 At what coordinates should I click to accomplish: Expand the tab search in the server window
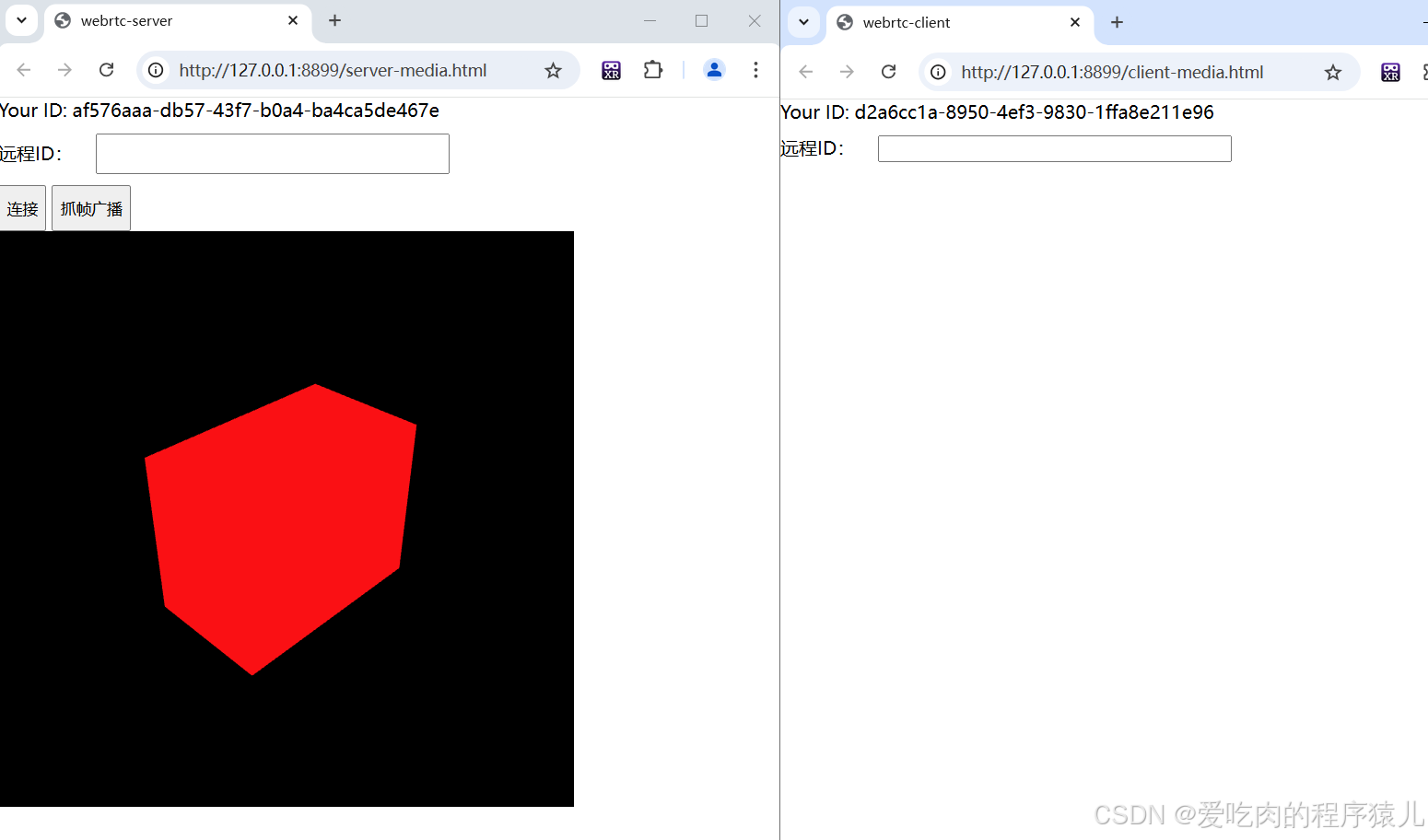coord(21,20)
